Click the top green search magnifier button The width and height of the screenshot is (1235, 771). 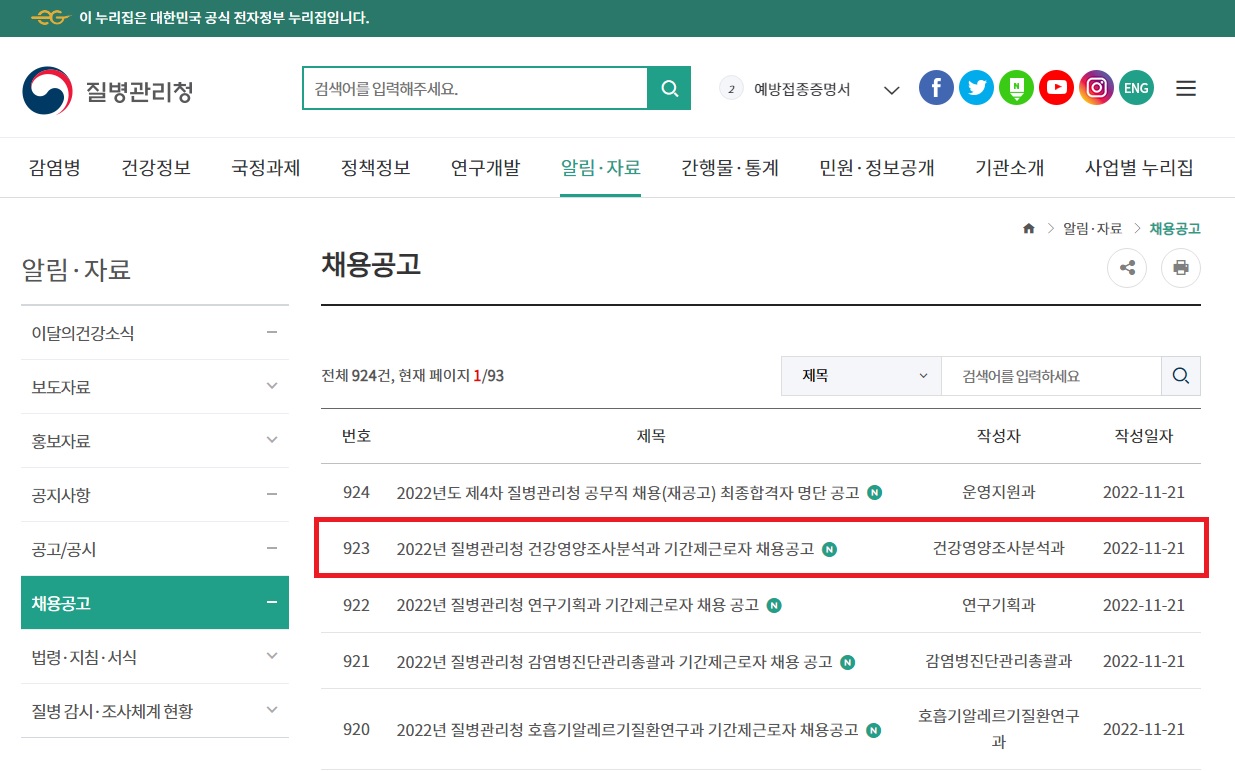pyautogui.click(x=669, y=88)
